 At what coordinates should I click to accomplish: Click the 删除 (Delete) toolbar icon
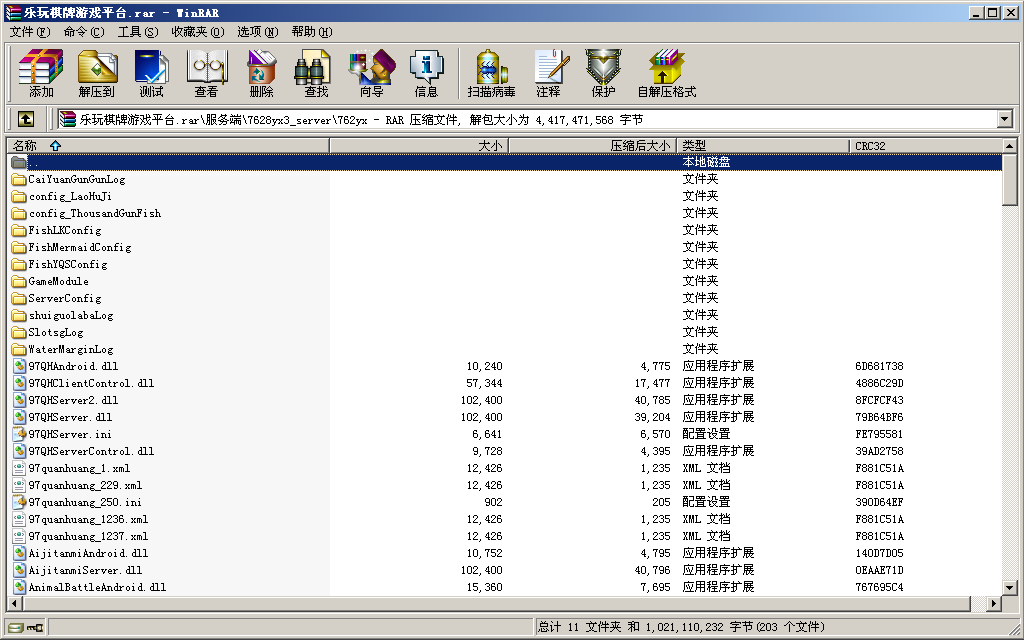(x=261, y=73)
